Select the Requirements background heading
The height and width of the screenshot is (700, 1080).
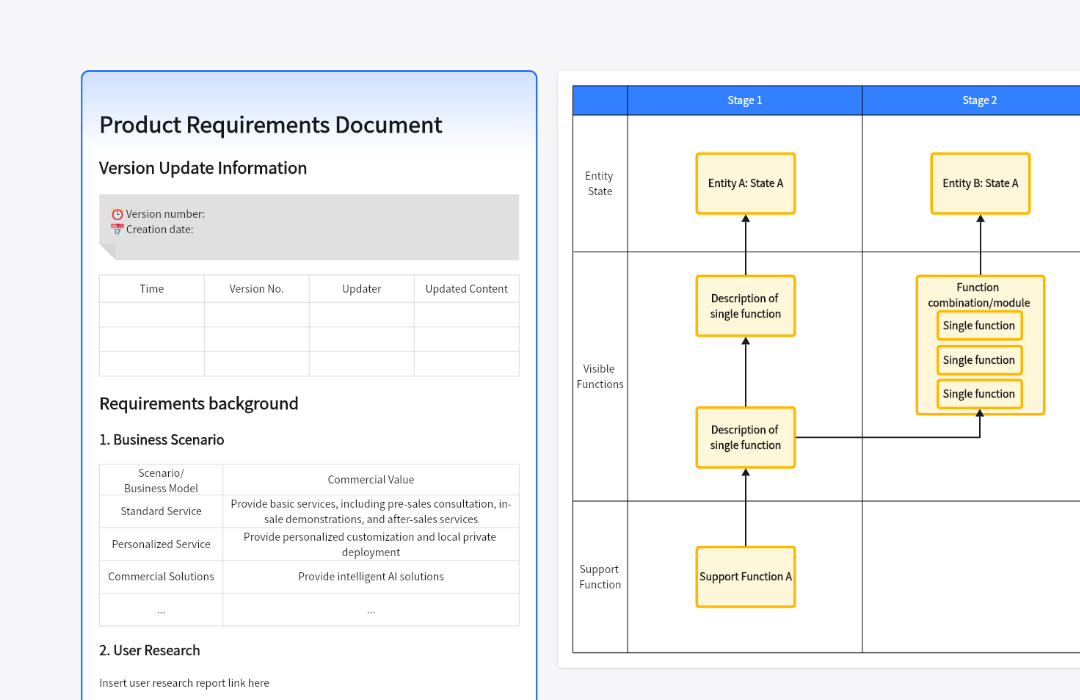[198, 404]
